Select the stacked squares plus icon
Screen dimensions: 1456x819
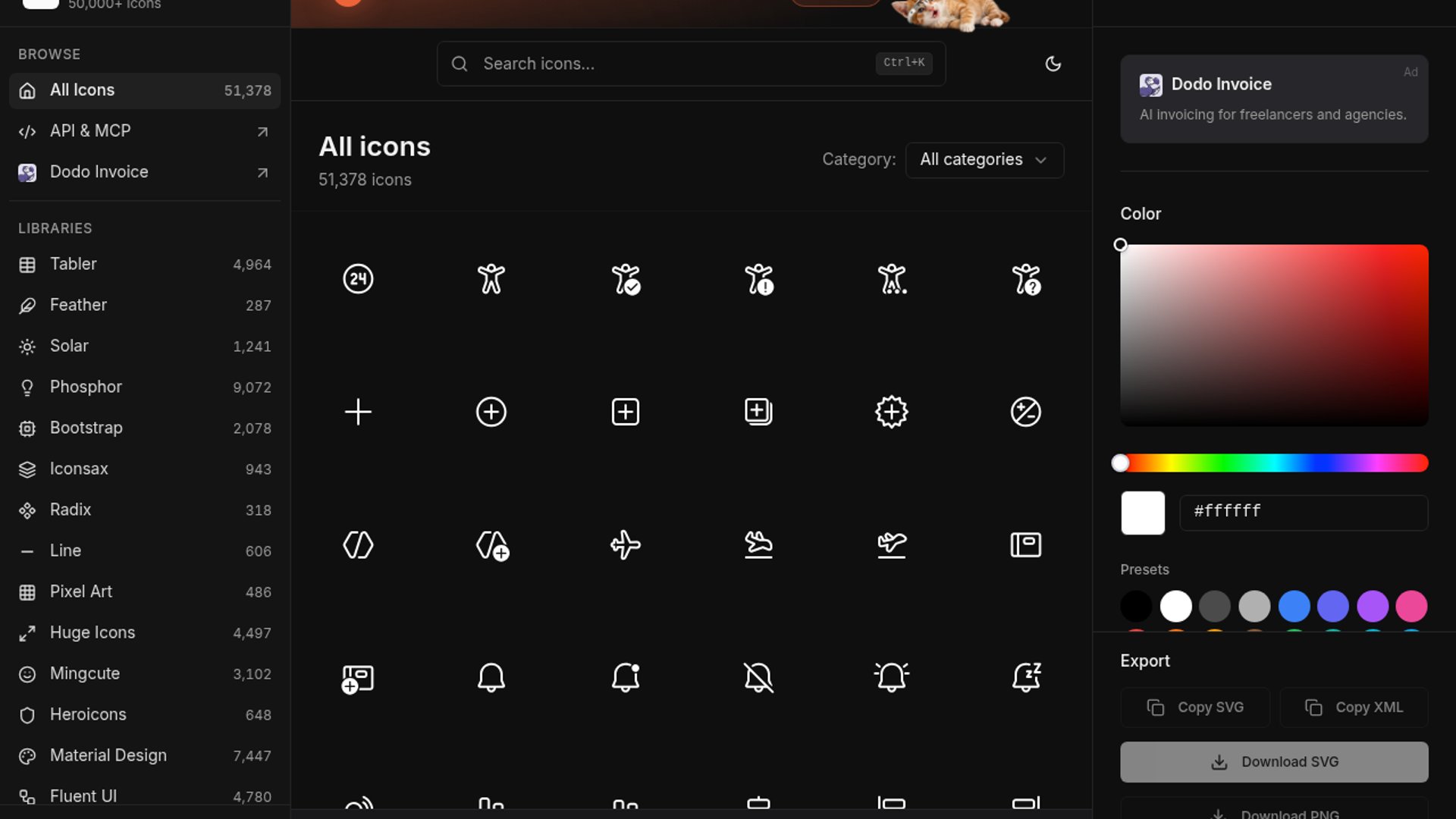click(758, 412)
